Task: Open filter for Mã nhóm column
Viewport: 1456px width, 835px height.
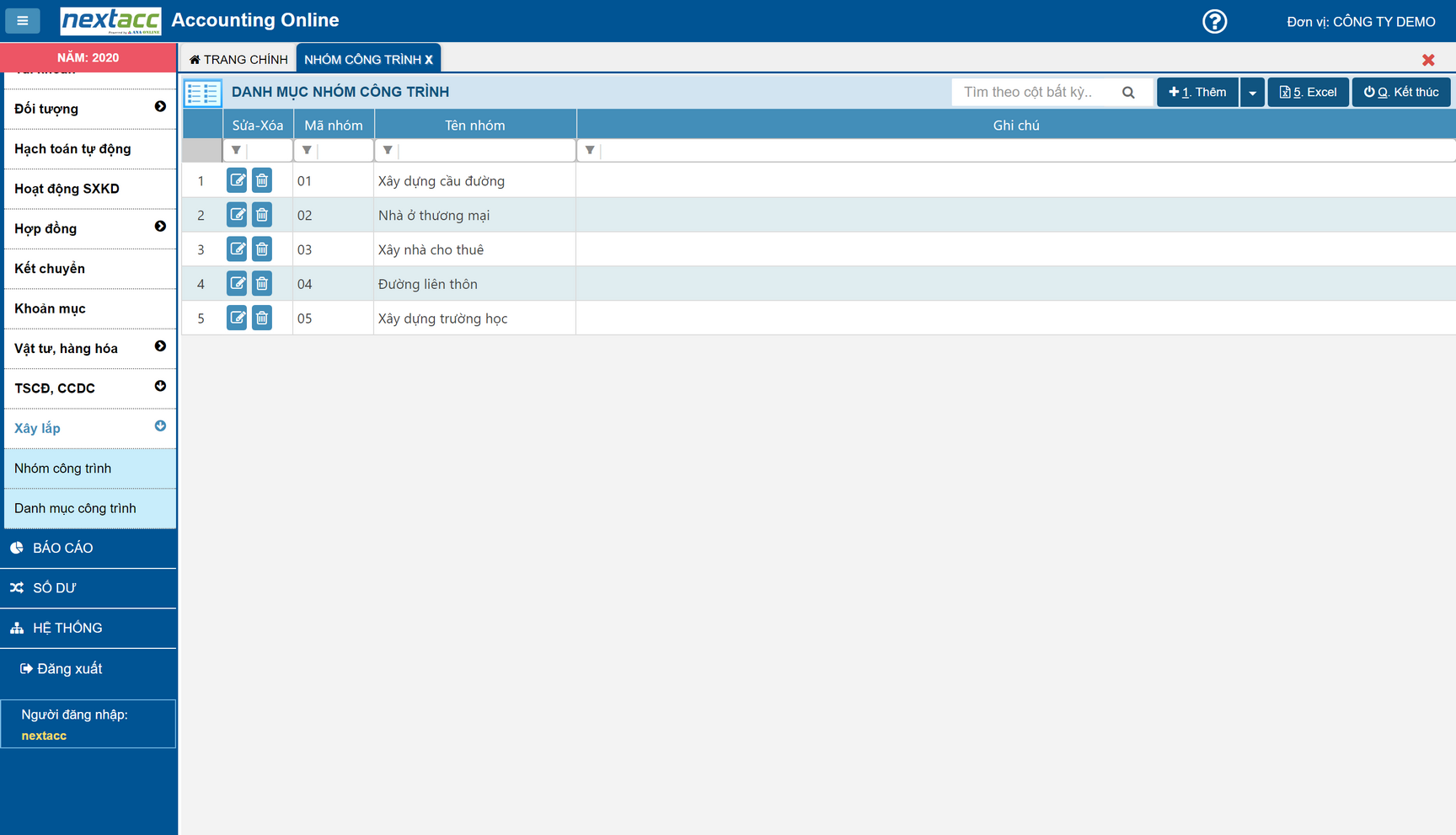Action: (307, 151)
